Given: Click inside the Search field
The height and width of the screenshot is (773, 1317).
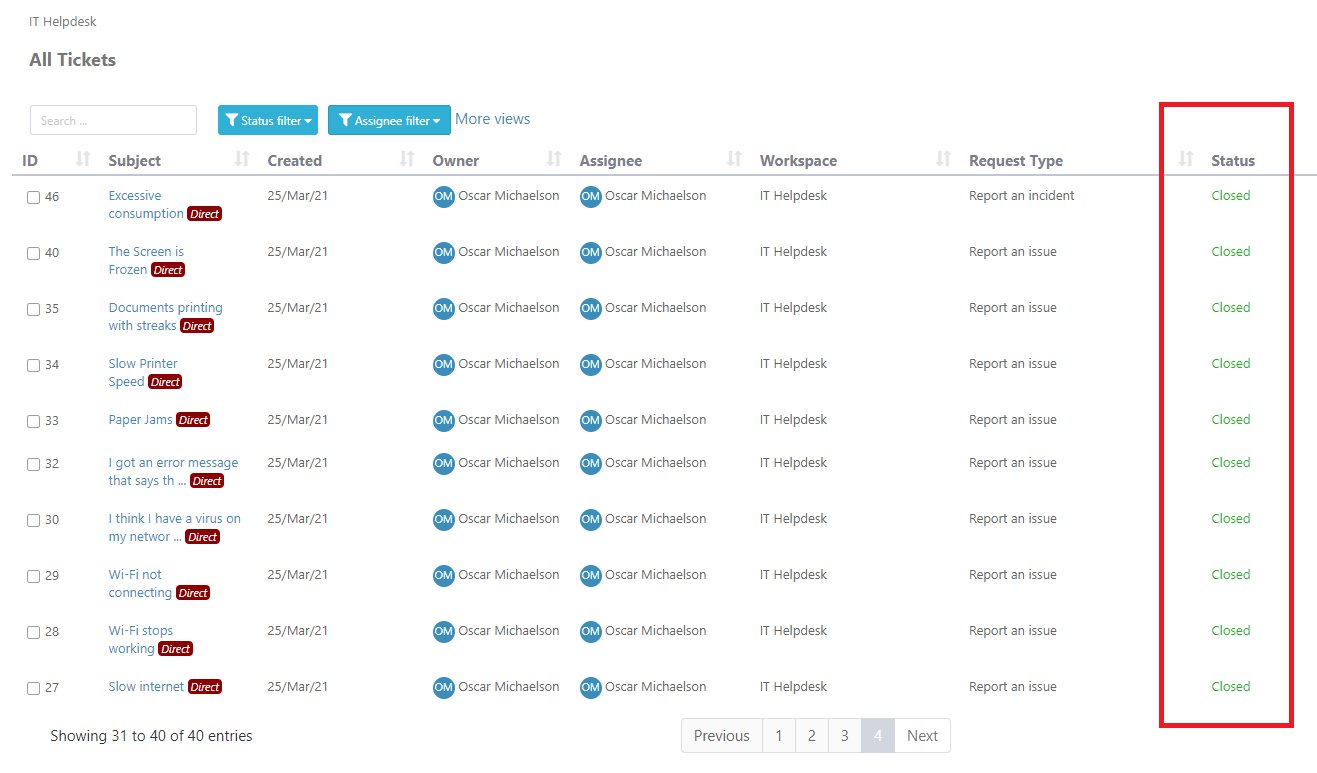Looking at the screenshot, I should tap(112, 119).
